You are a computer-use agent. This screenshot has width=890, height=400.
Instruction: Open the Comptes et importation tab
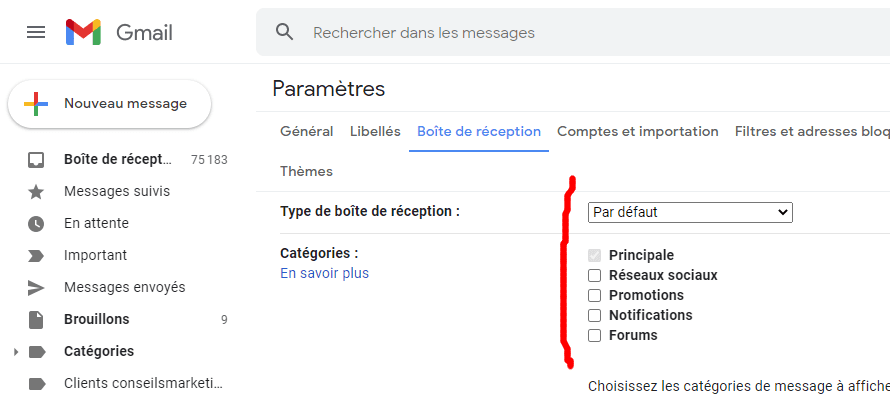pos(637,132)
